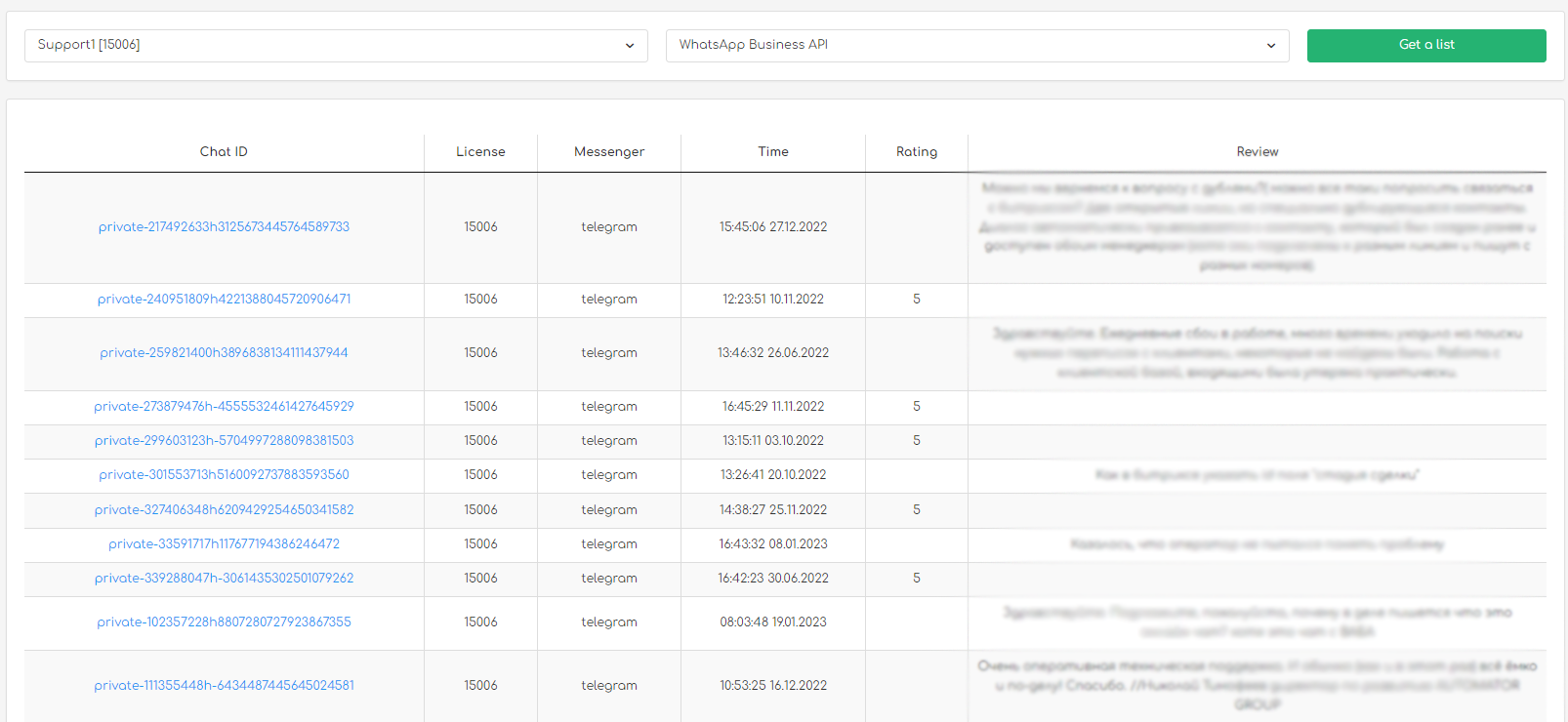Image resolution: width=1568 pixels, height=722 pixels.
Task: Click the License column header
Action: tap(480, 152)
